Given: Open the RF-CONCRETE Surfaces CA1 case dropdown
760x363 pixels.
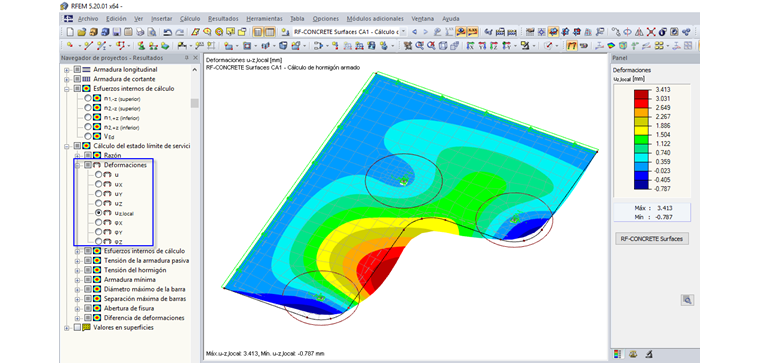Looking at the screenshot, I should coord(403,32).
